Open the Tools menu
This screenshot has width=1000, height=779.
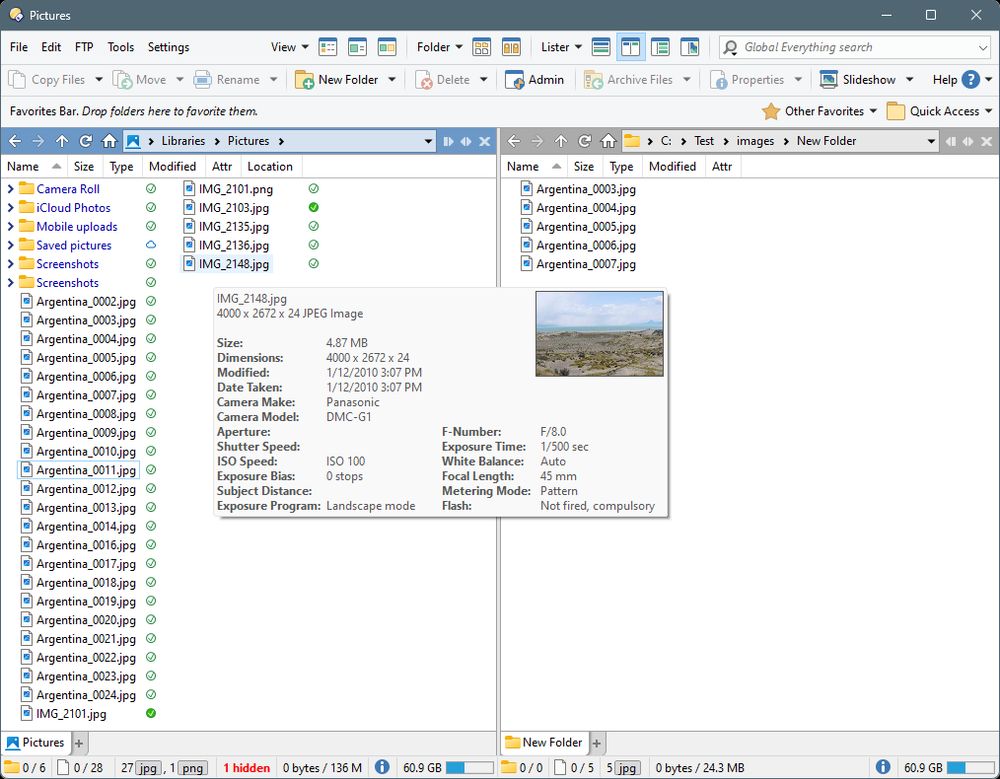coord(121,47)
